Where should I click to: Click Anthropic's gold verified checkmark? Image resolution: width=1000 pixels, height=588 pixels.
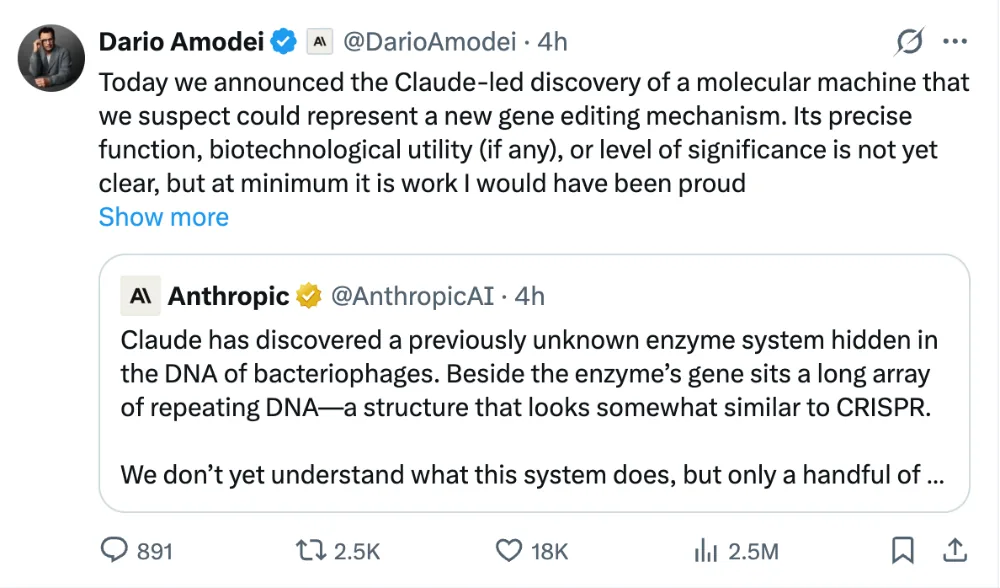coord(309,296)
